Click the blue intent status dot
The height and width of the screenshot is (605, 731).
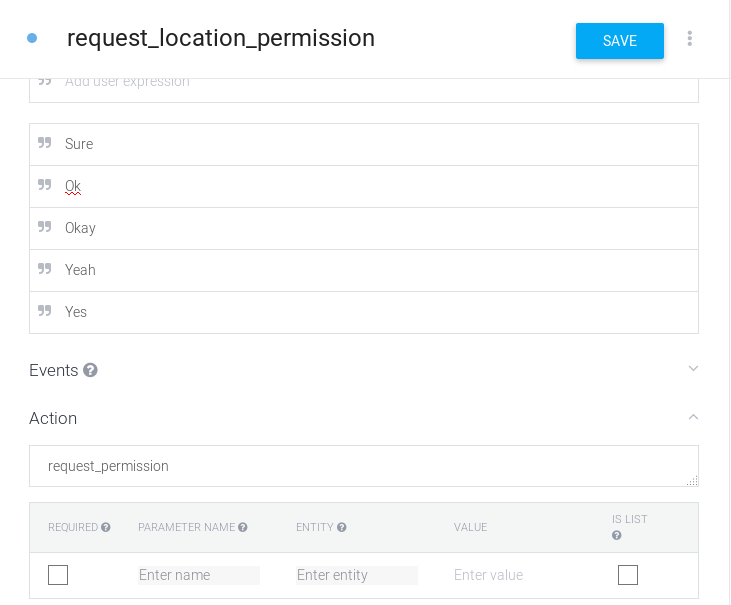(x=32, y=38)
